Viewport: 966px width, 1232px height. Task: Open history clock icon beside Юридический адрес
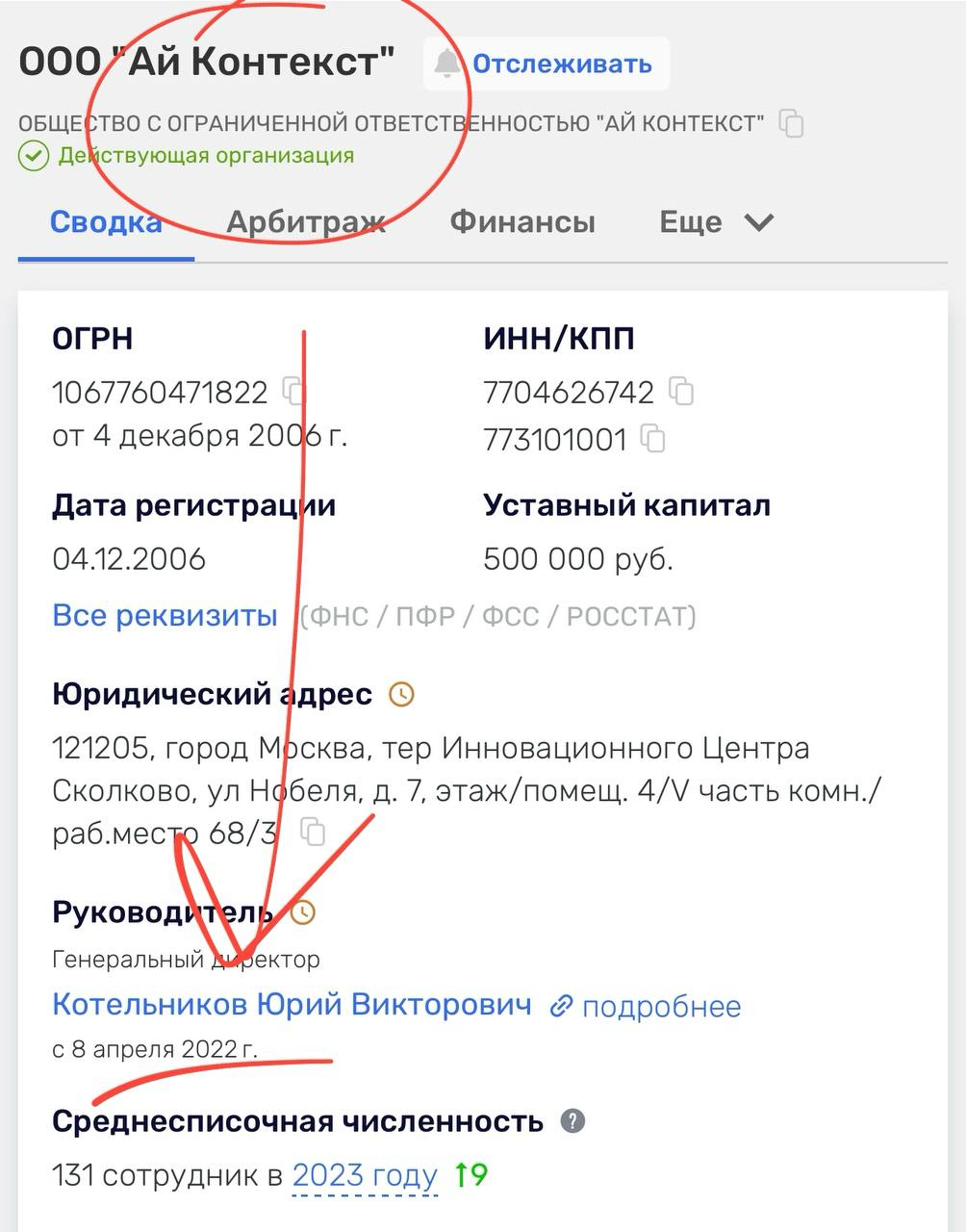(x=401, y=694)
